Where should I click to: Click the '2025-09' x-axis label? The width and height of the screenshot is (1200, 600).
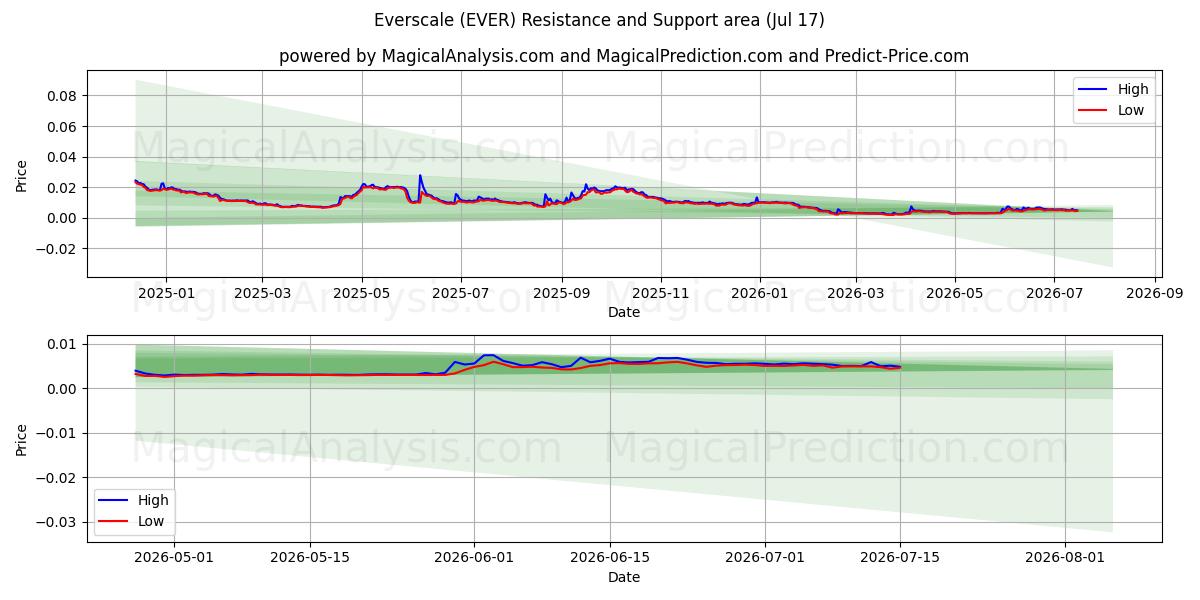pyautogui.click(x=562, y=295)
